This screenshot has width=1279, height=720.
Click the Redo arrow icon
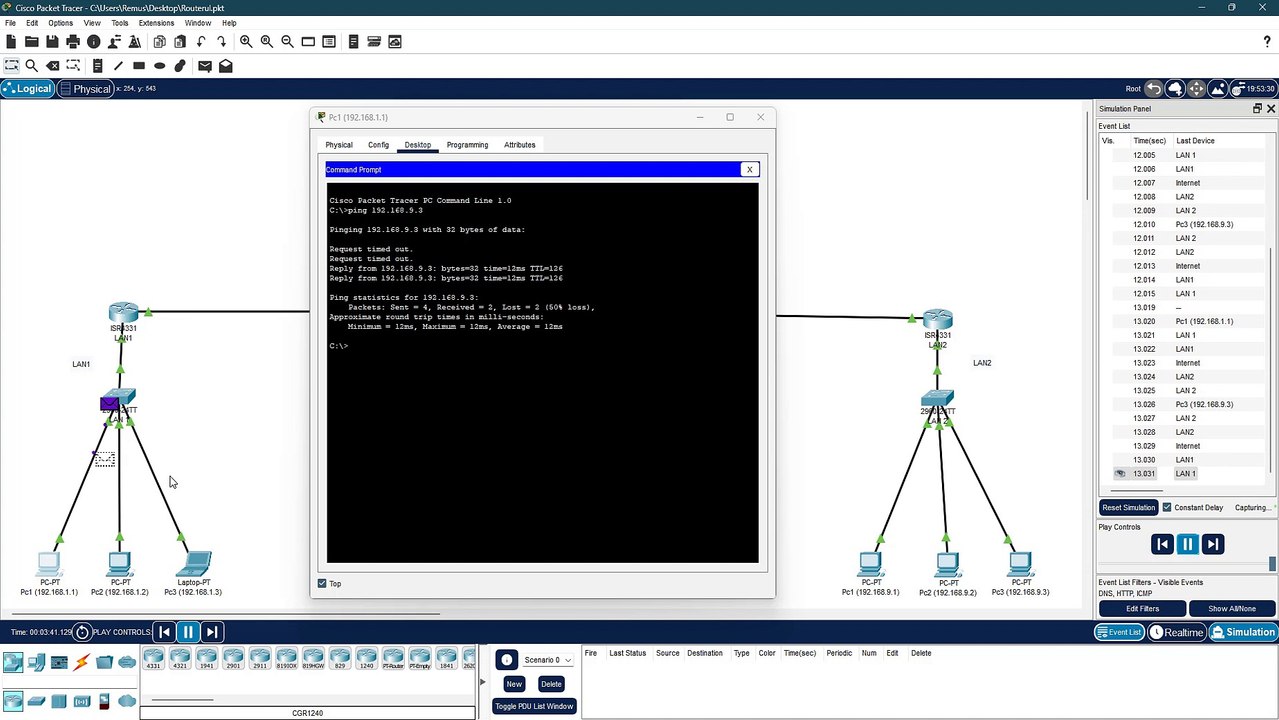pos(221,42)
